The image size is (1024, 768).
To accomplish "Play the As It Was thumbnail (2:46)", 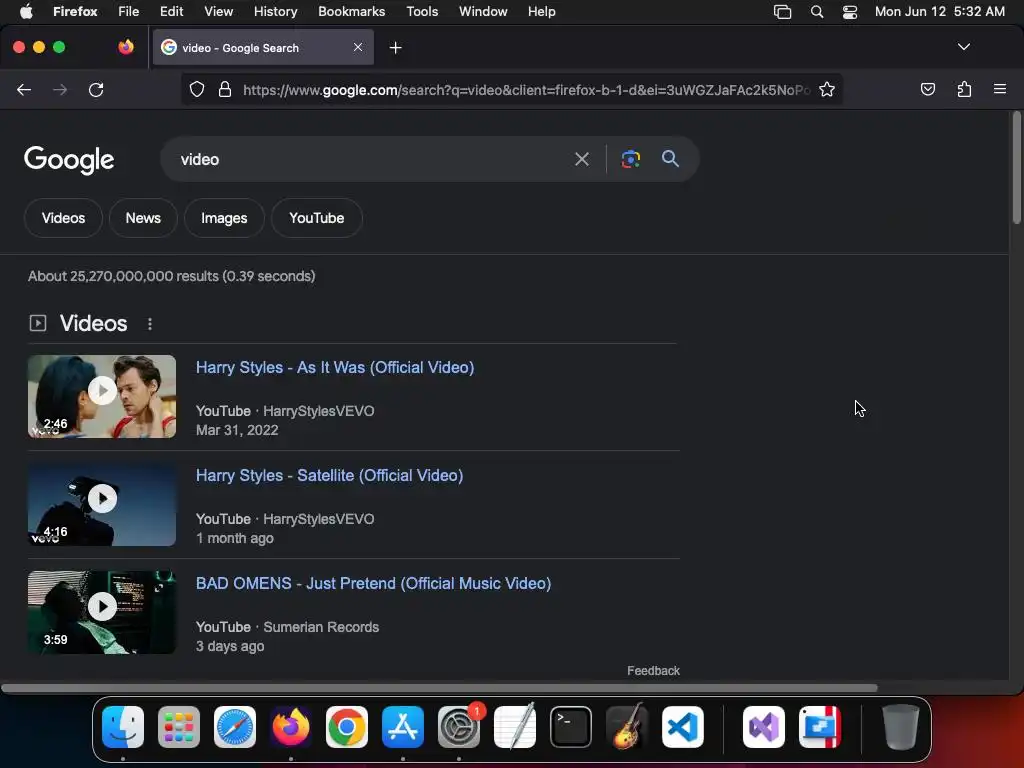I will [x=102, y=396].
